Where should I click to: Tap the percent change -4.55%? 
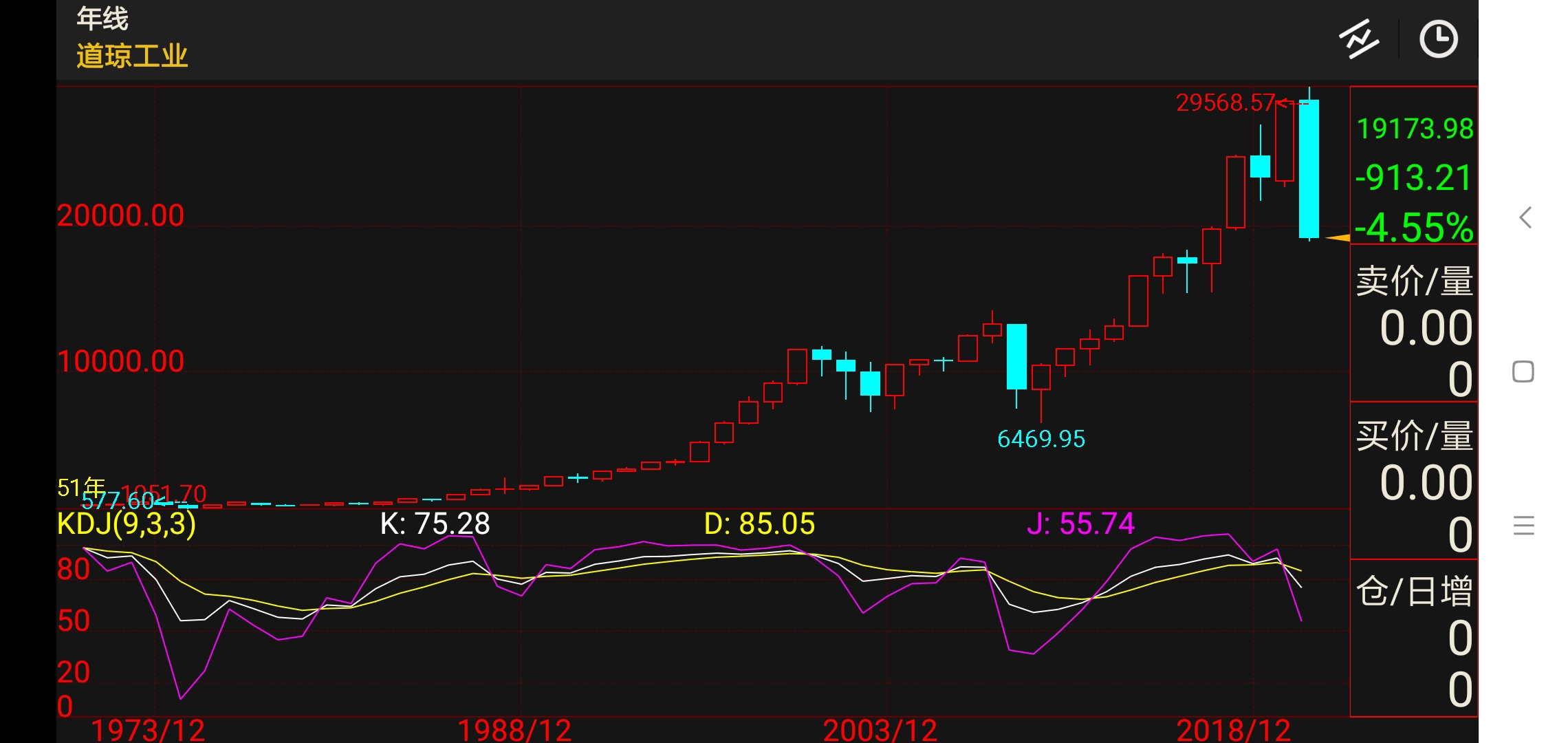pyautogui.click(x=1414, y=227)
